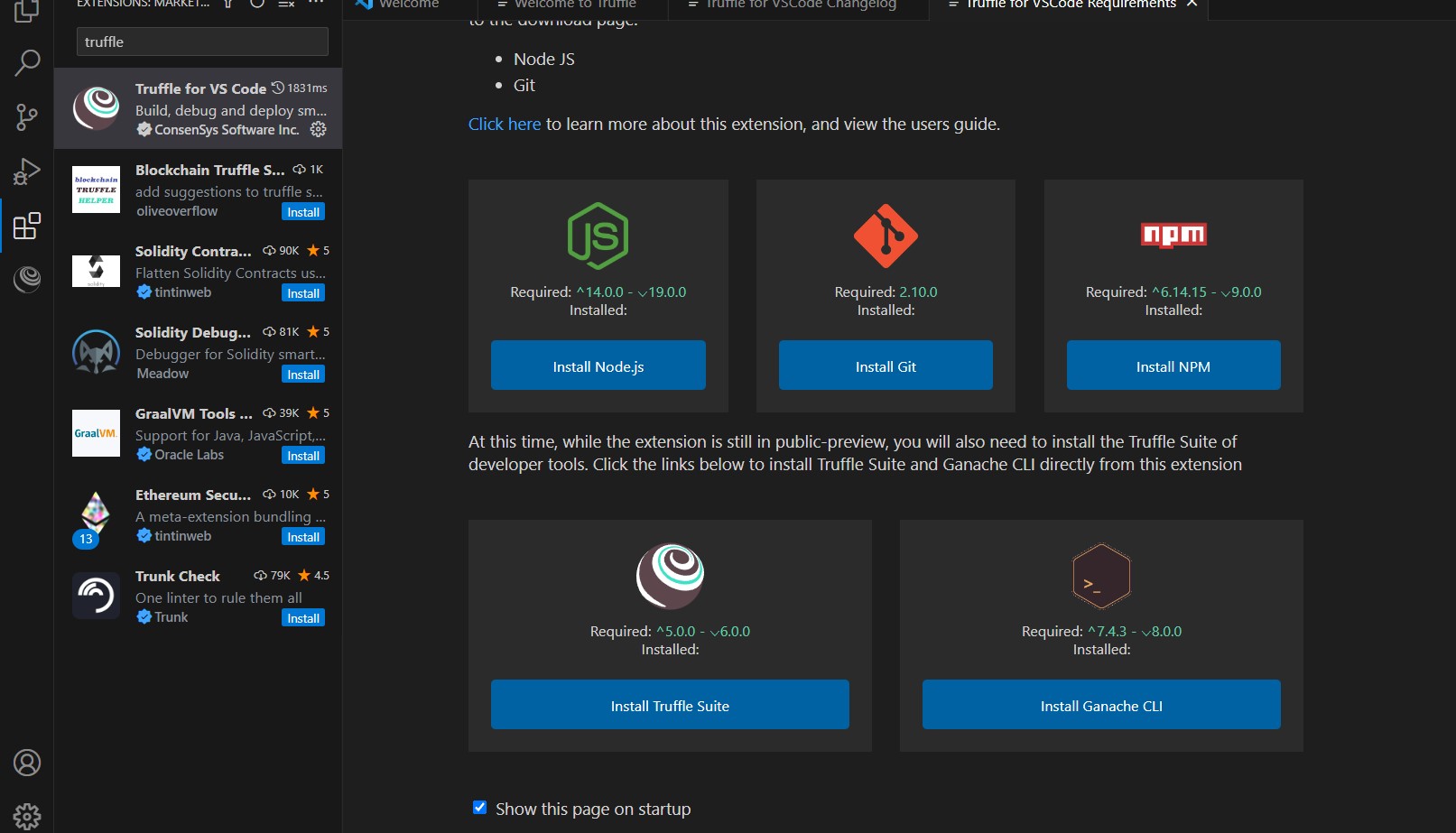
Task: Open the Search view in activity bar
Action: (27, 63)
